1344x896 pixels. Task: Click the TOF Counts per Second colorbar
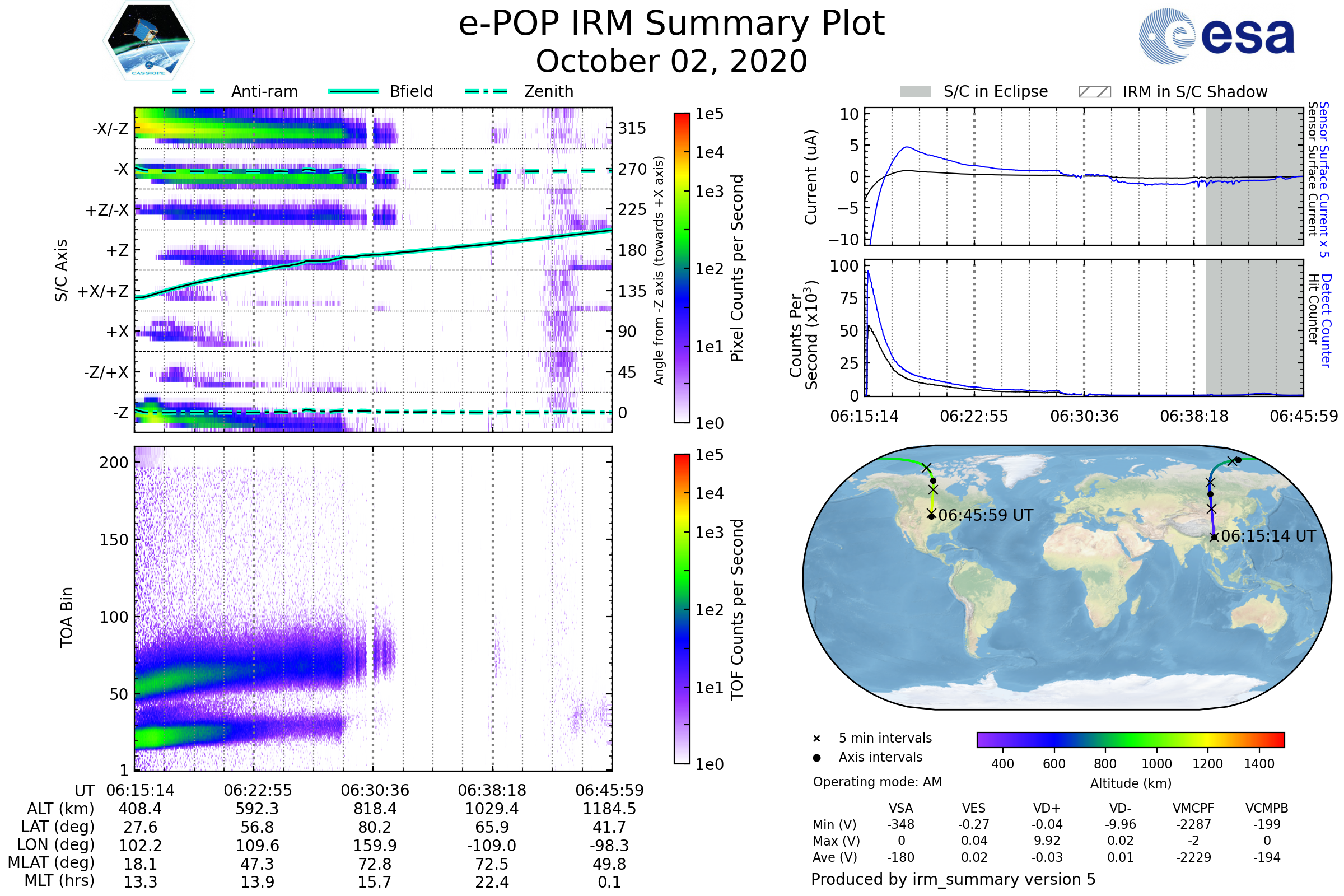coord(682,609)
